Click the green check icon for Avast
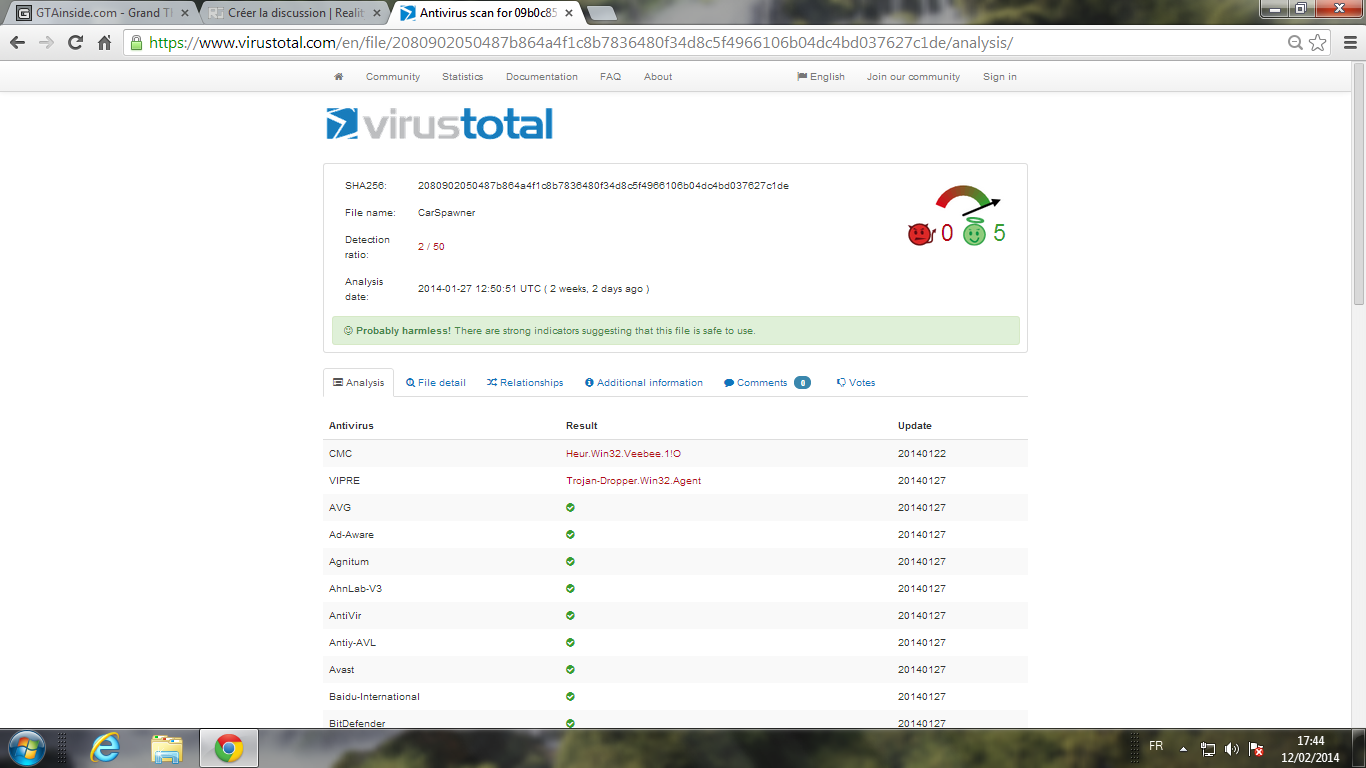Image resolution: width=1366 pixels, height=768 pixels. (570, 670)
